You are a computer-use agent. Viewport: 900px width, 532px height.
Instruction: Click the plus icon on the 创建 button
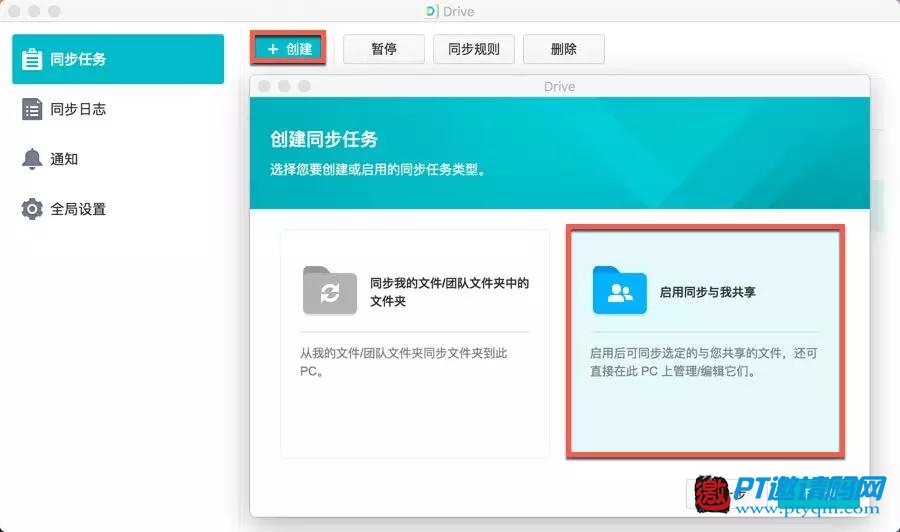273,49
